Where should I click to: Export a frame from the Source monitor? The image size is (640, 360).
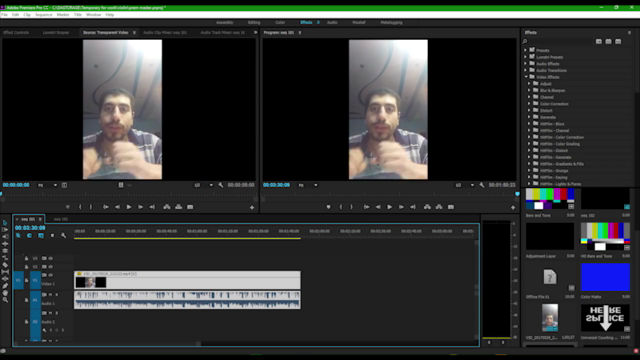click(190, 207)
